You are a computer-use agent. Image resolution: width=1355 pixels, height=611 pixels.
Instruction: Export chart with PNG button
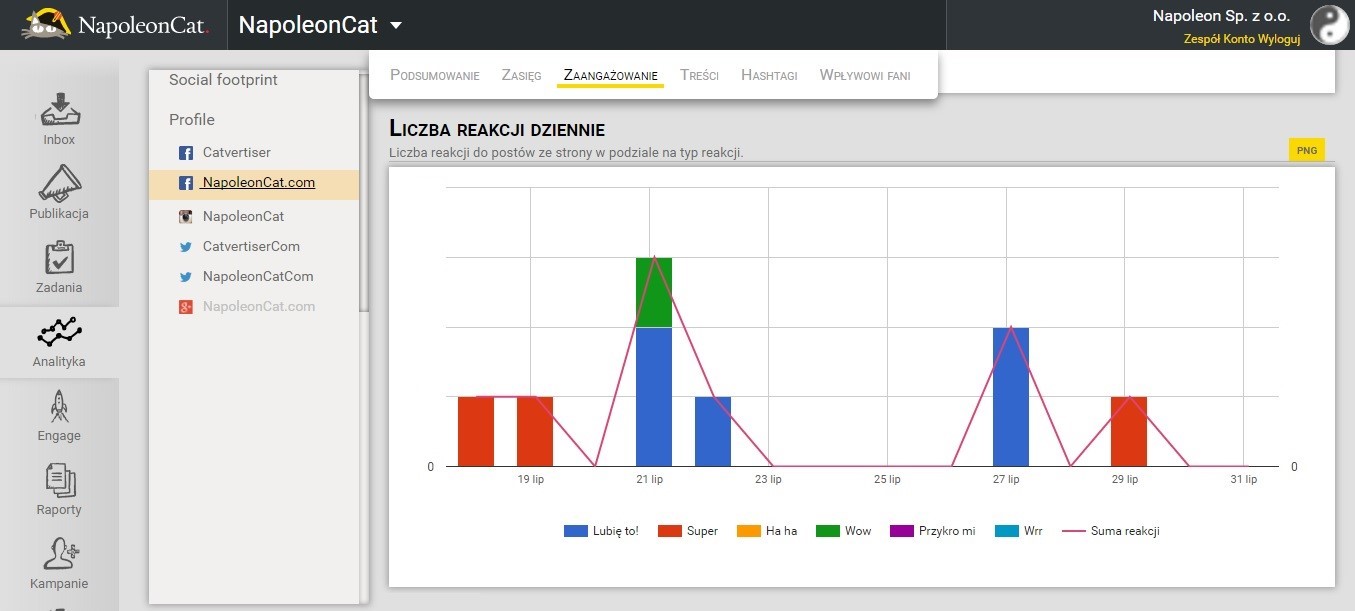pyautogui.click(x=1306, y=150)
